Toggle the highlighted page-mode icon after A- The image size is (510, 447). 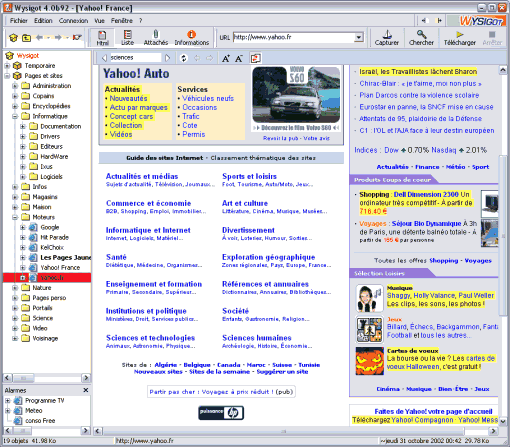[255, 58]
